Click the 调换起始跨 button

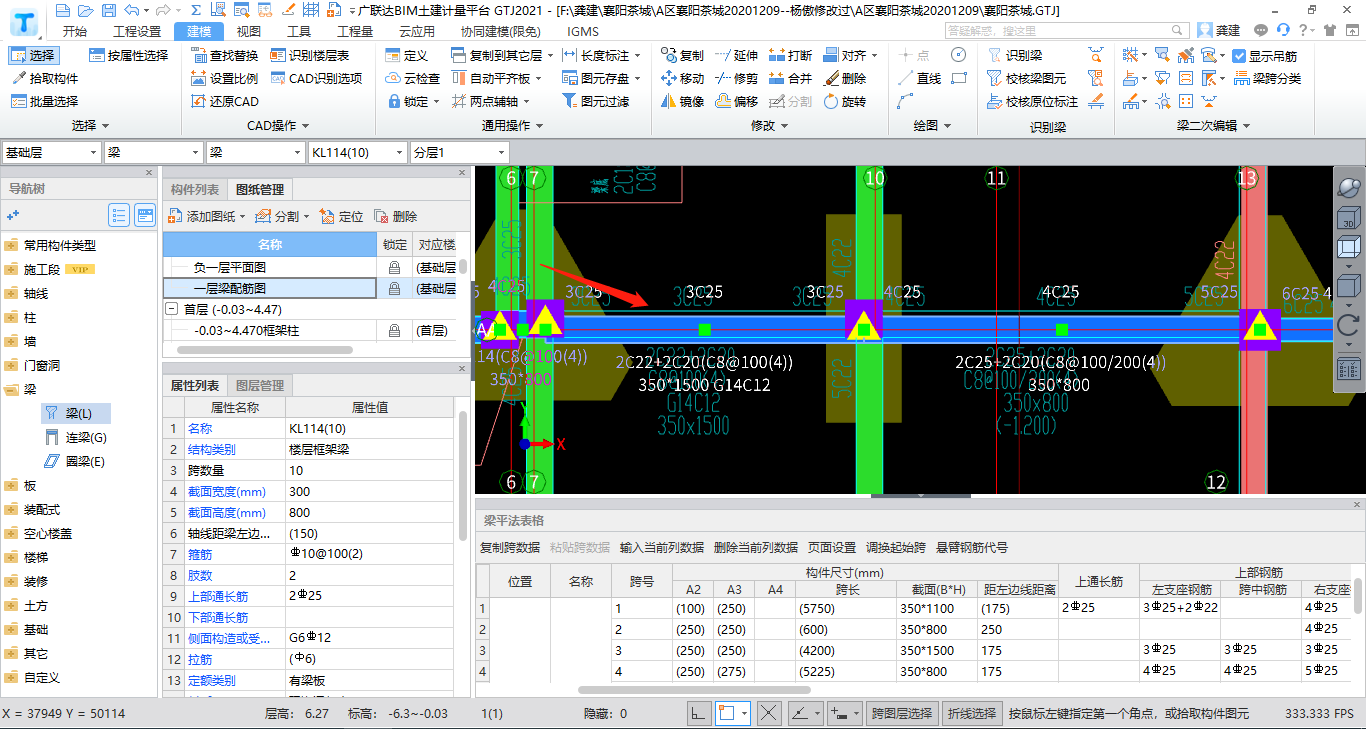[896, 547]
